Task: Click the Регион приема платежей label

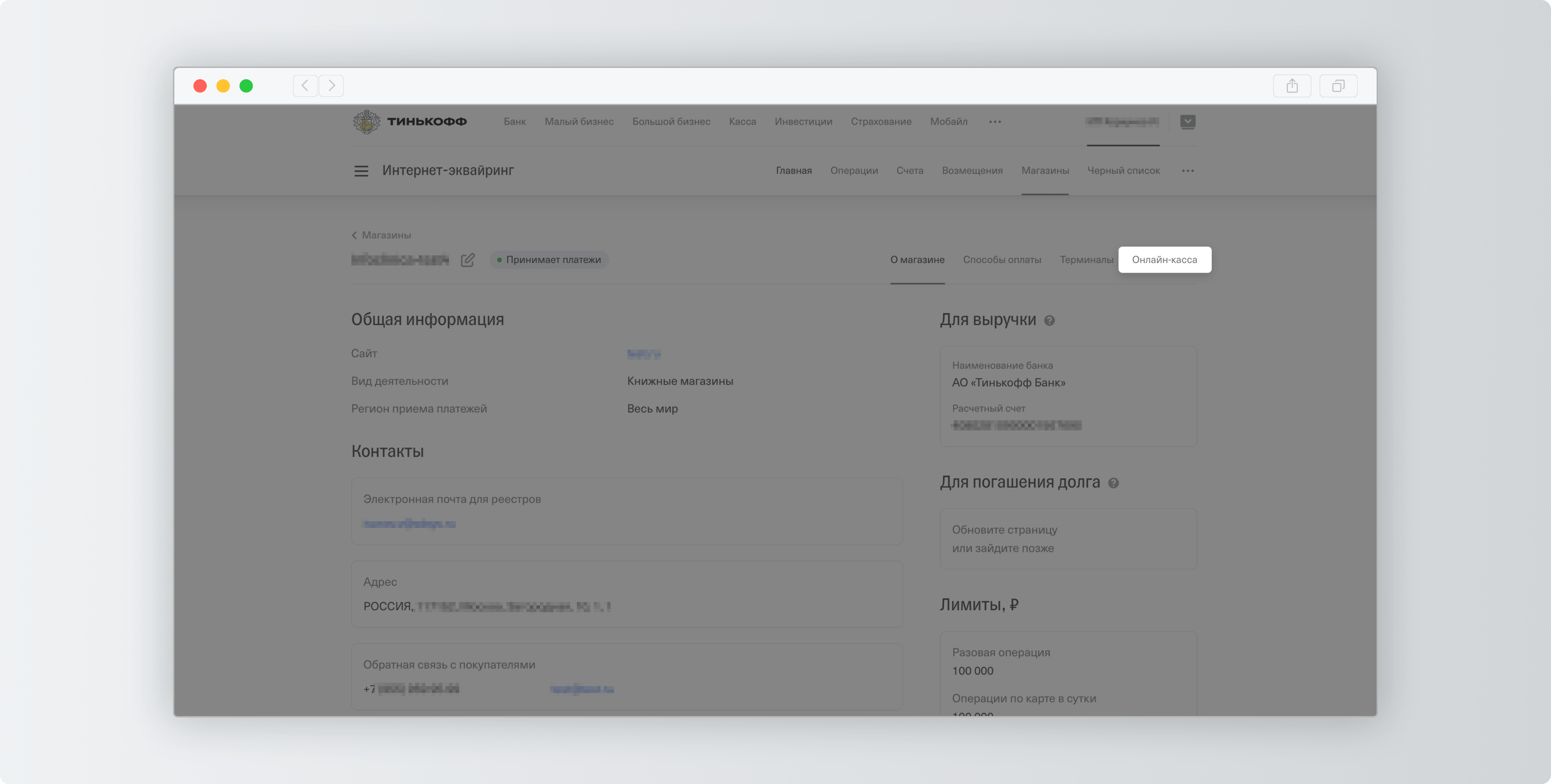Action: coord(419,409)
